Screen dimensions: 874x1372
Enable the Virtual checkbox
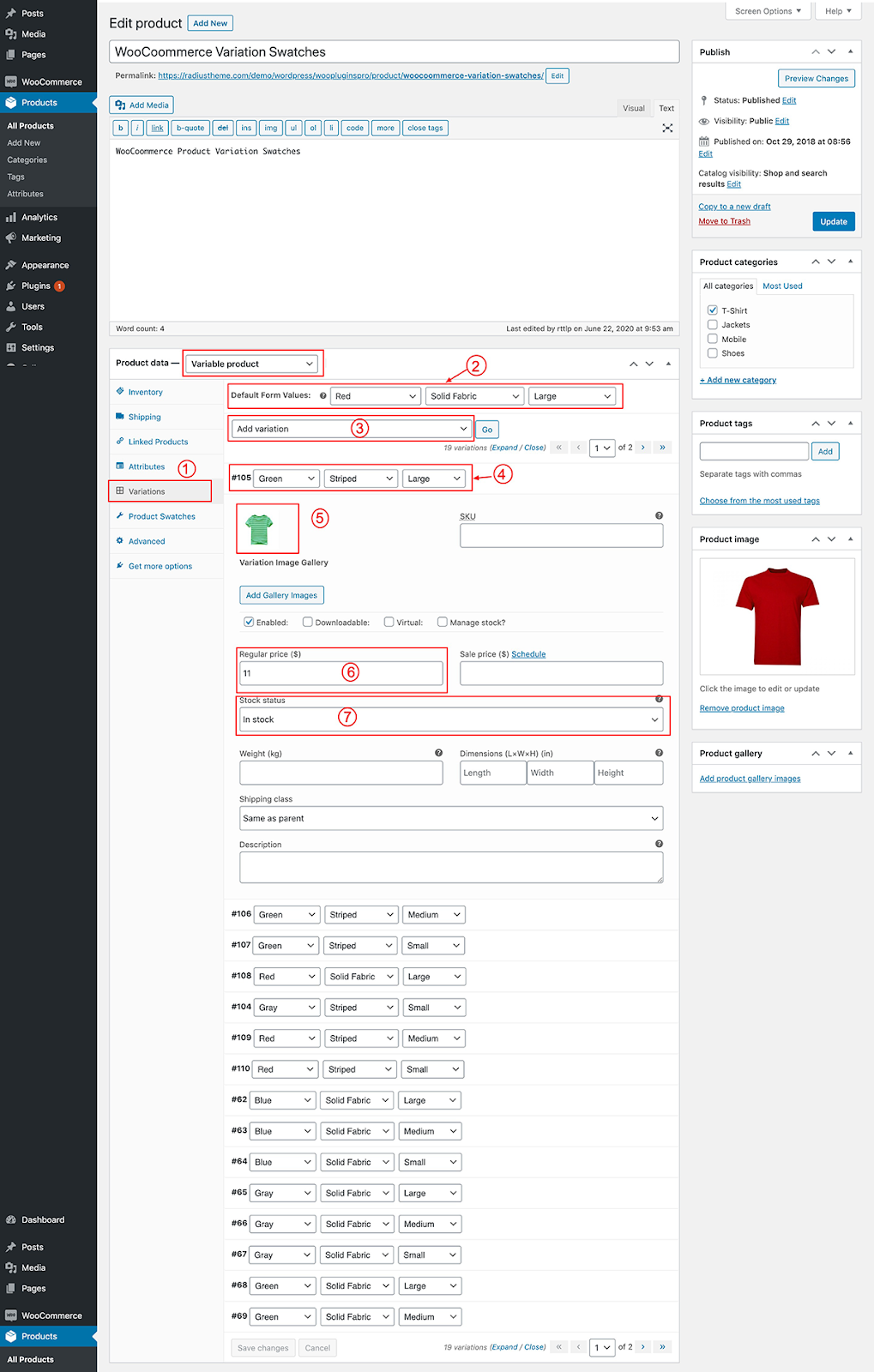point(389,623)
